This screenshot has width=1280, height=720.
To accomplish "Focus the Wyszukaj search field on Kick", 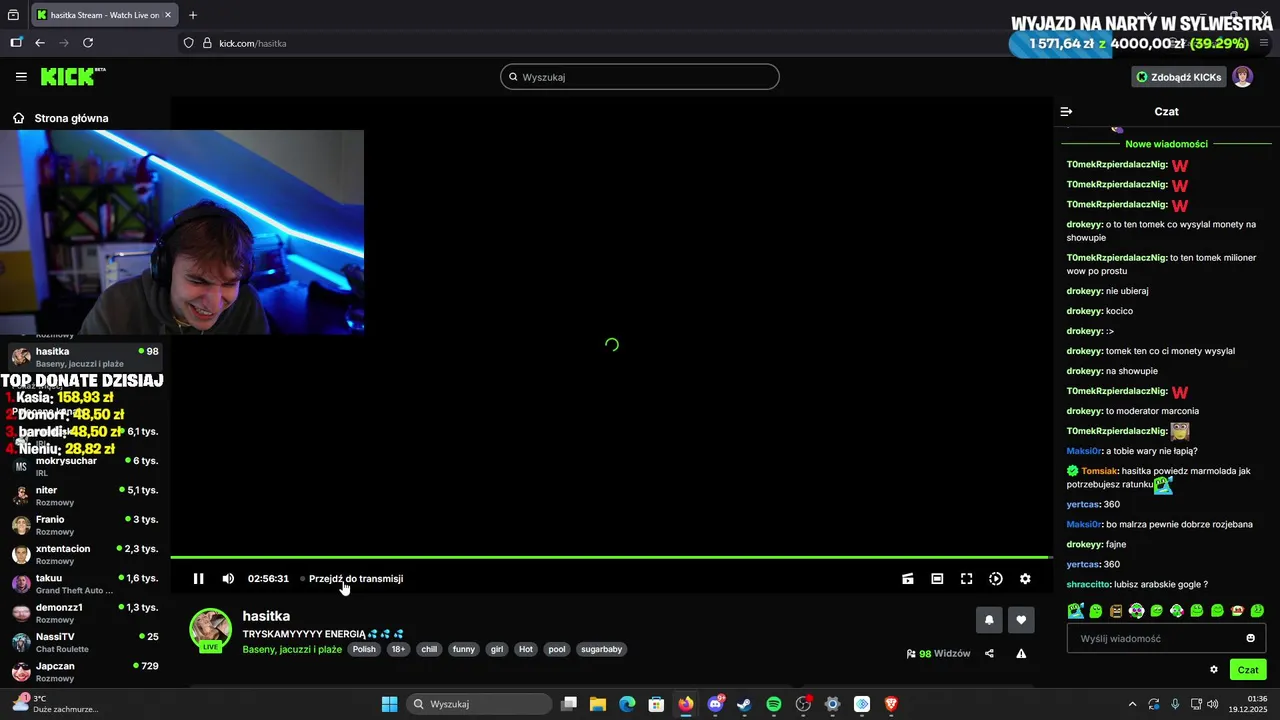I will 640,77.
